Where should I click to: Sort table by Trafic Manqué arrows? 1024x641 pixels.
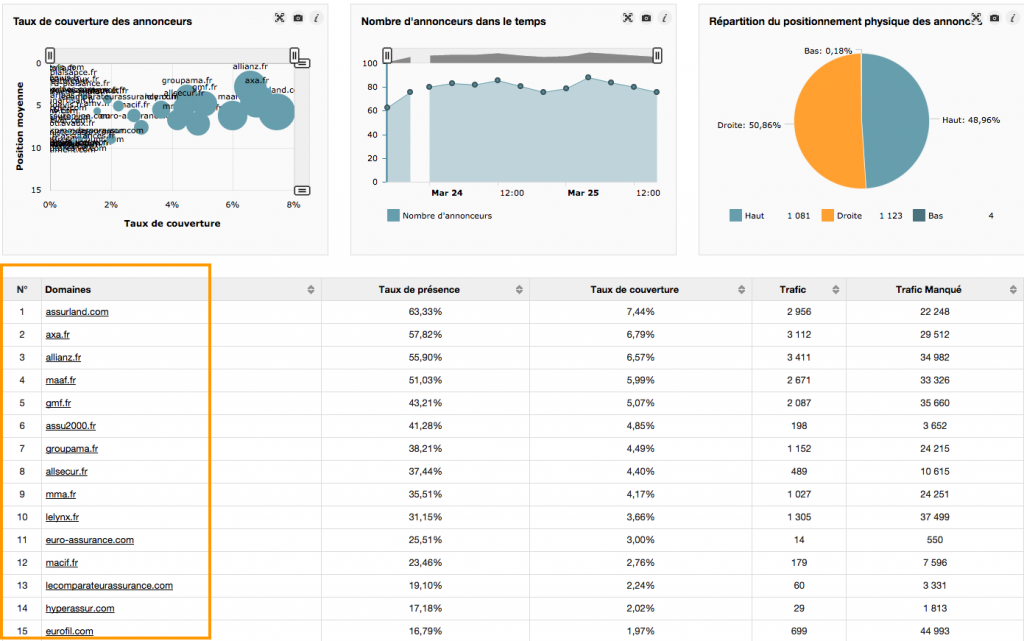pos(1013,290)
